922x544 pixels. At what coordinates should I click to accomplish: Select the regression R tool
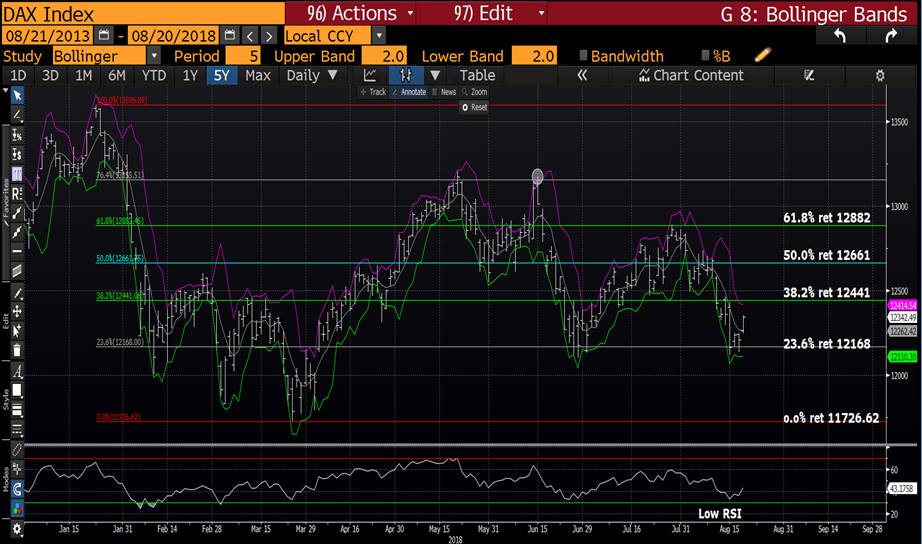coord(17,193)
